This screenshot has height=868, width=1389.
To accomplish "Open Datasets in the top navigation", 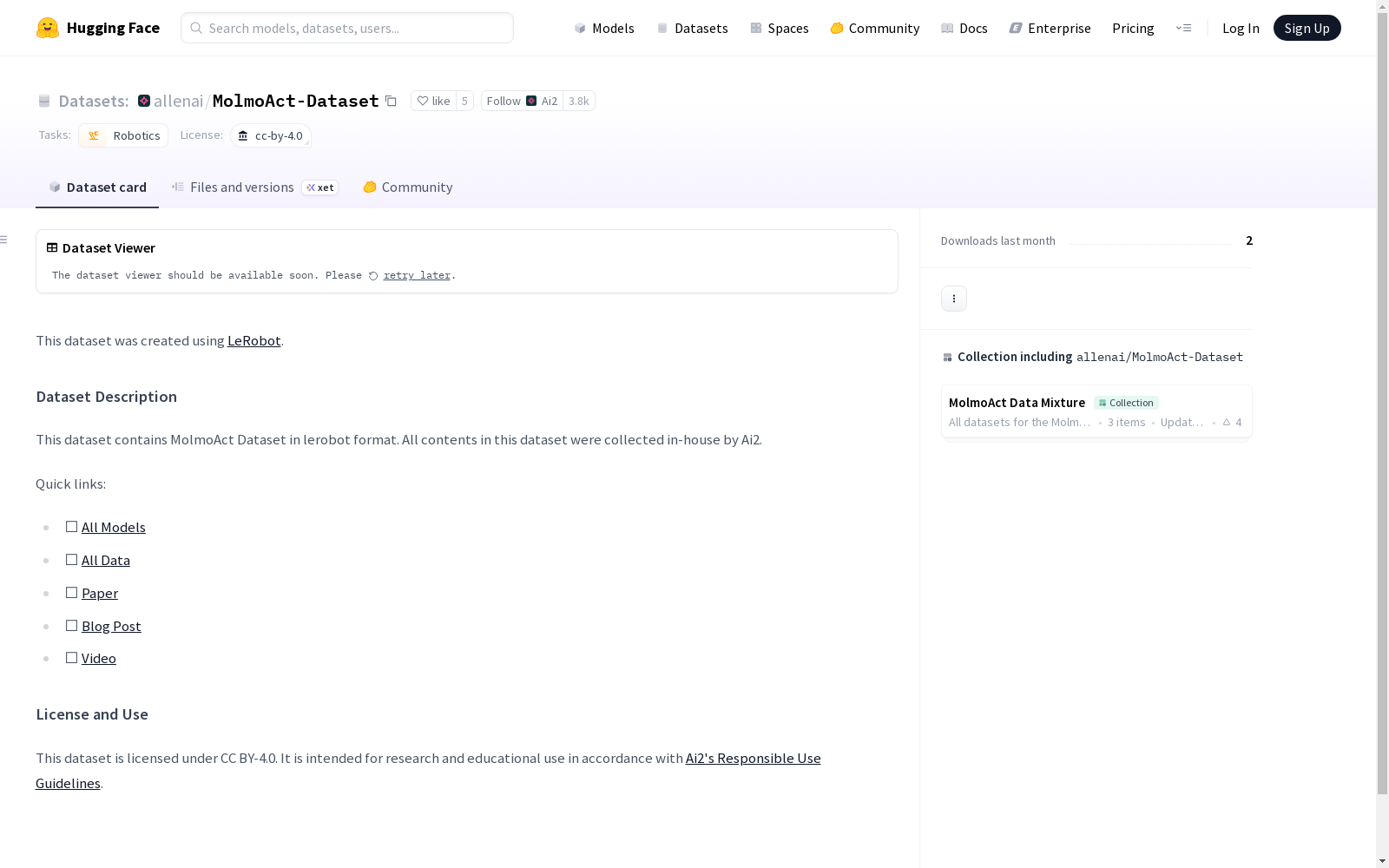I will tap(692, 28).
